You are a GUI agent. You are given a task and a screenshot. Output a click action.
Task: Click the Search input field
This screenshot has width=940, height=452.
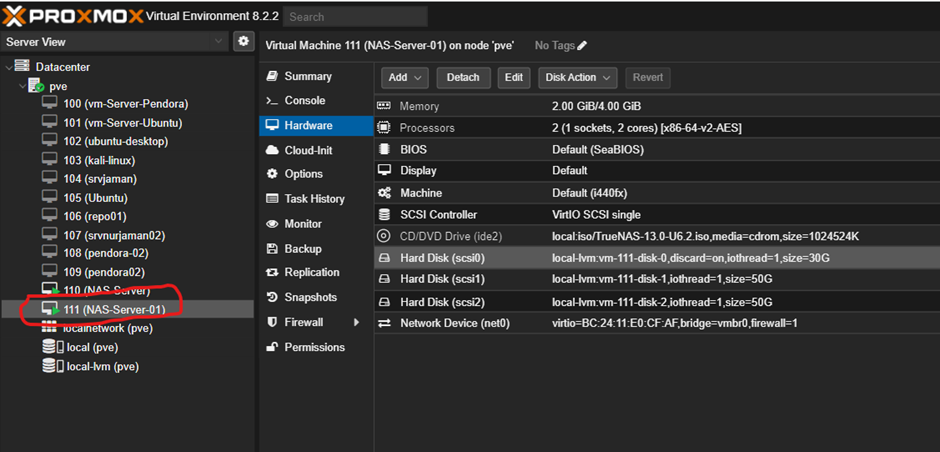[355, 16]
